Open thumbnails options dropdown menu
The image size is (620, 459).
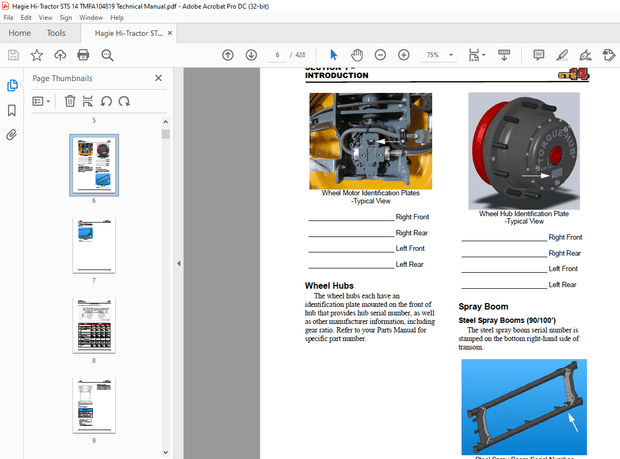point(41,101)
